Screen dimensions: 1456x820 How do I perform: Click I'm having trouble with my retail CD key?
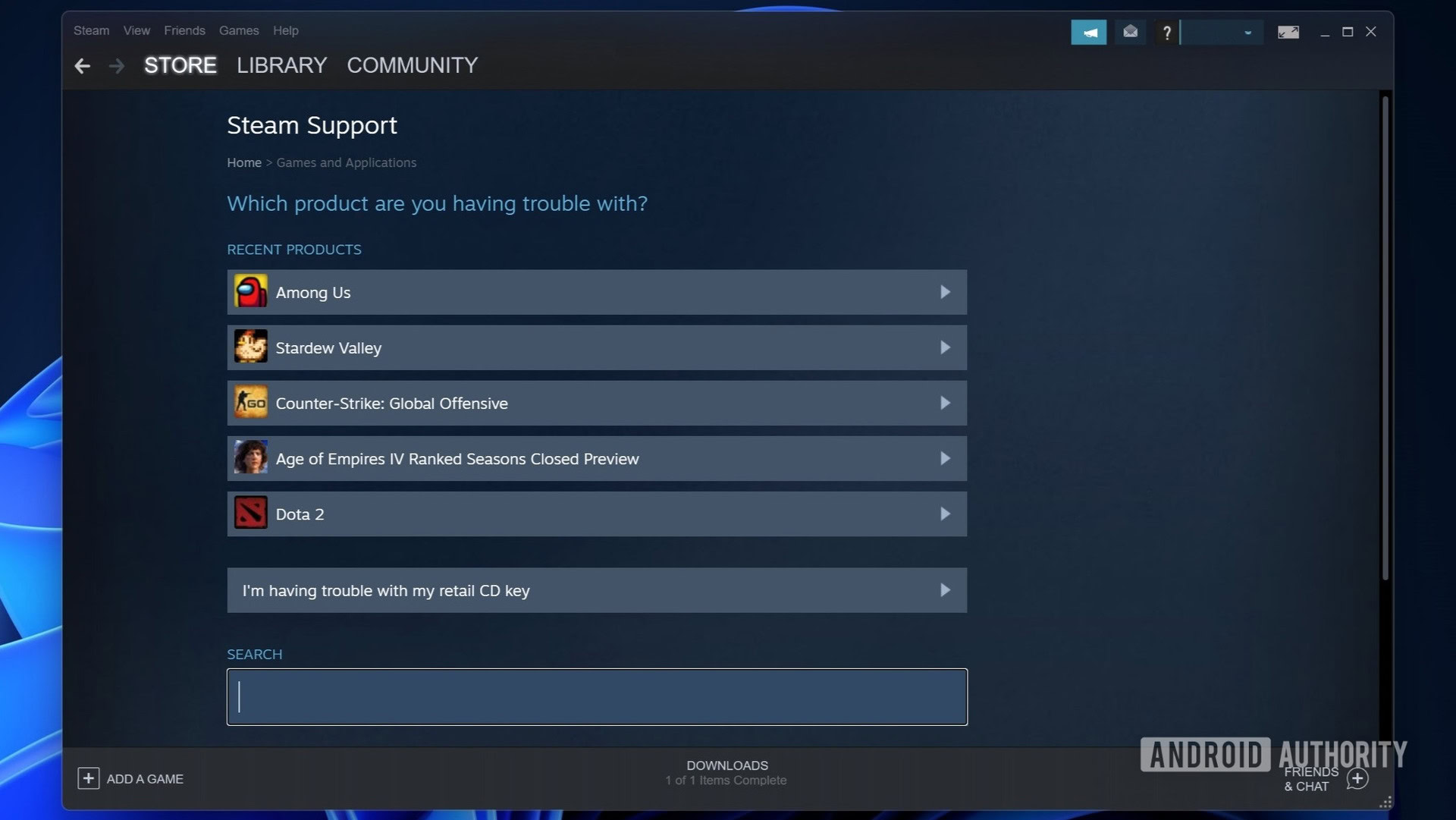pyautogui.click(x=596, y=590)
